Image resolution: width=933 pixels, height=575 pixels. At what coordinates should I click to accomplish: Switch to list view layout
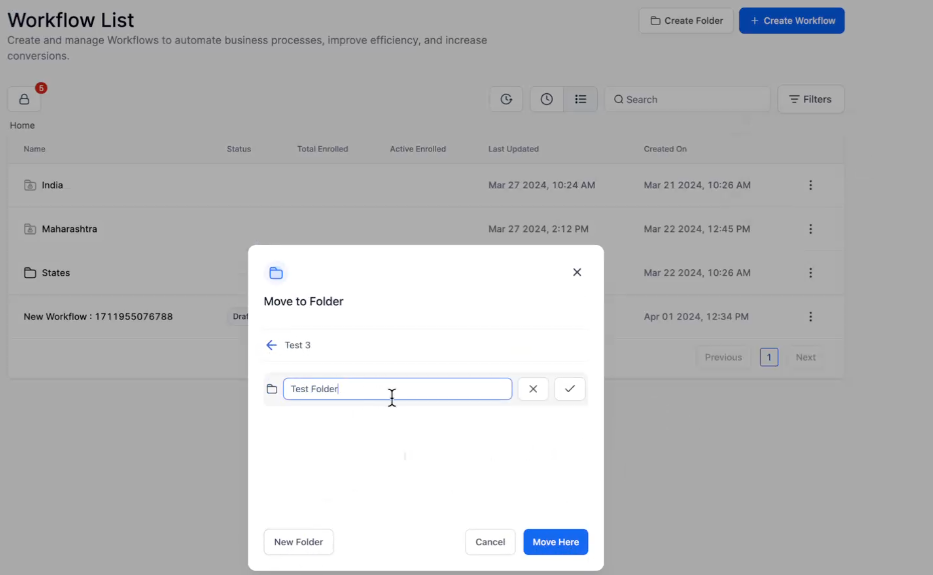pyautogui.click(x=580, y=99)
